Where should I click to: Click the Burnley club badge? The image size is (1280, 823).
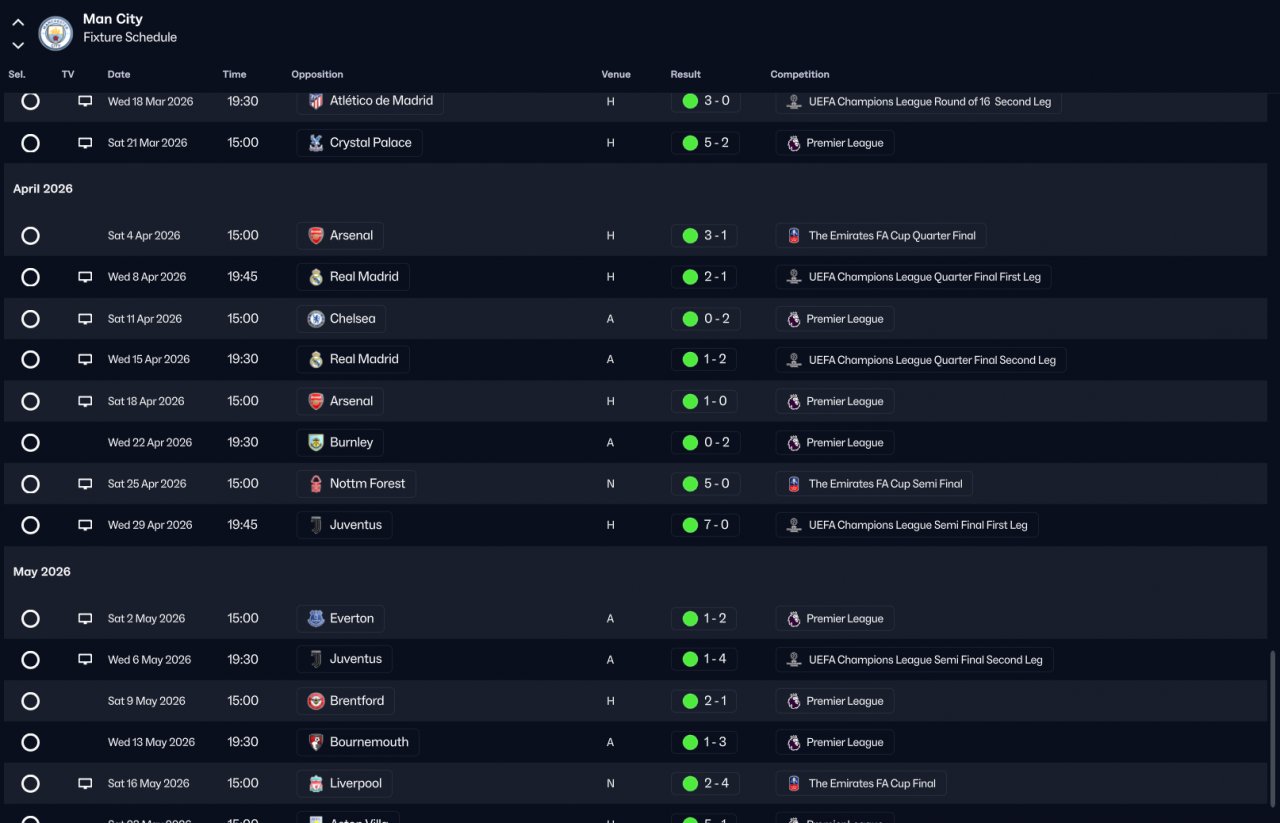[x=316, y=442]
